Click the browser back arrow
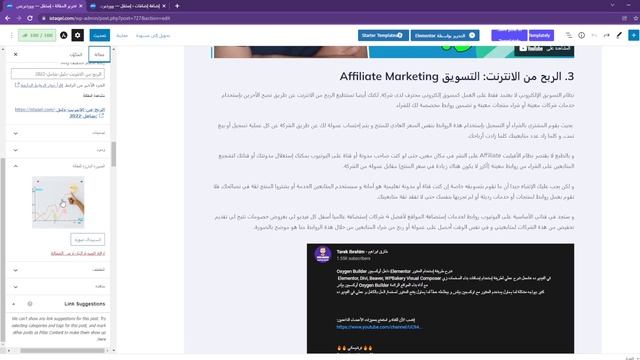640x360 pixels. coord(8,18)
